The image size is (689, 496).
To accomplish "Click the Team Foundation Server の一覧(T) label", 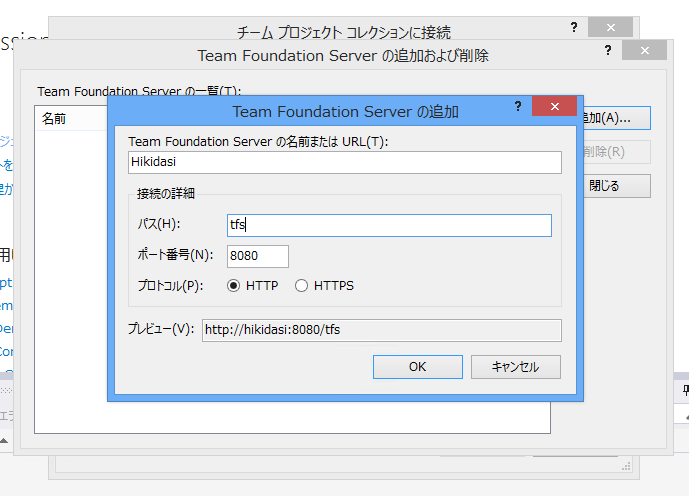I will [139, 91].
